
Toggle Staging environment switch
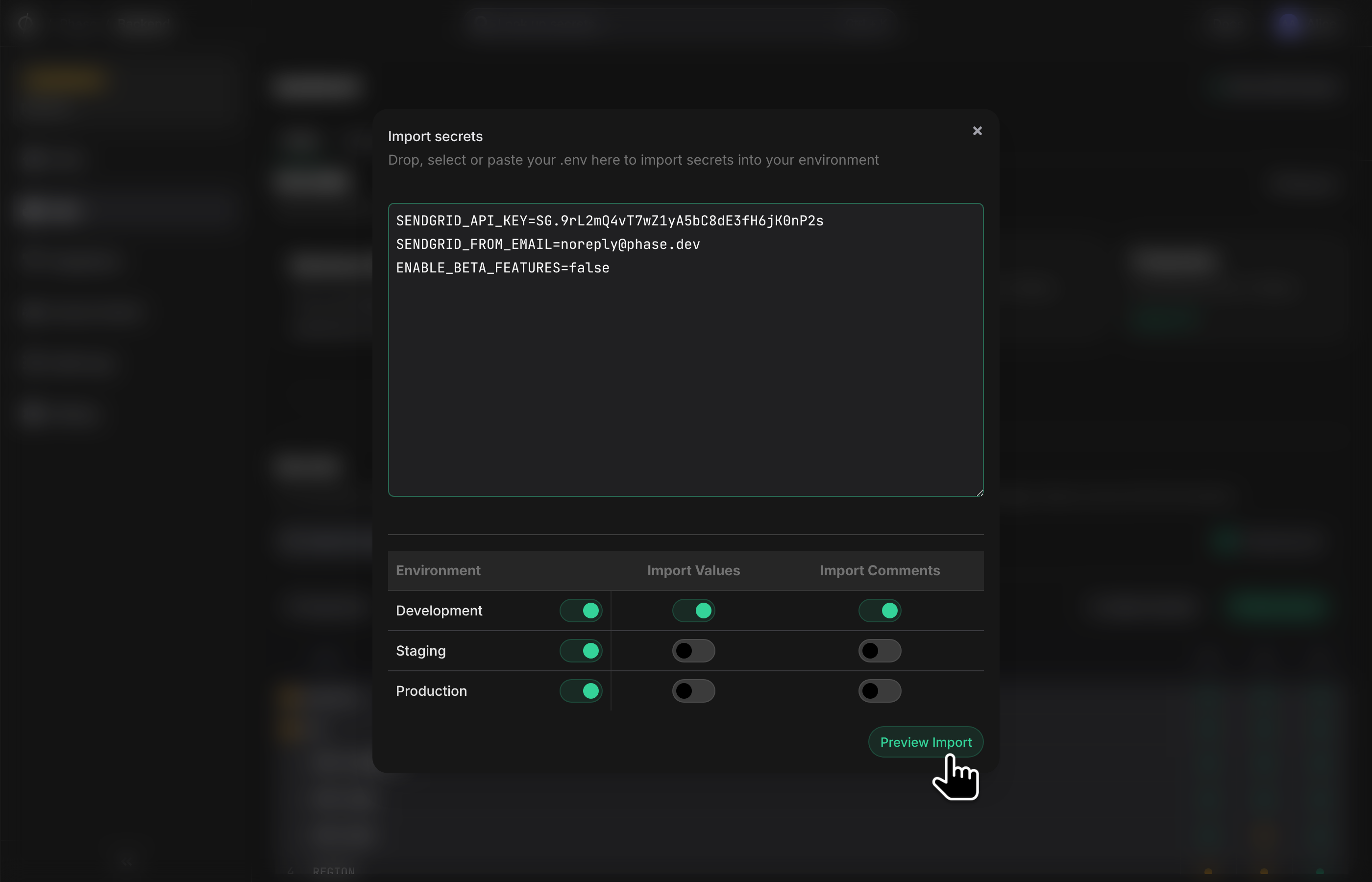(581, 651)
